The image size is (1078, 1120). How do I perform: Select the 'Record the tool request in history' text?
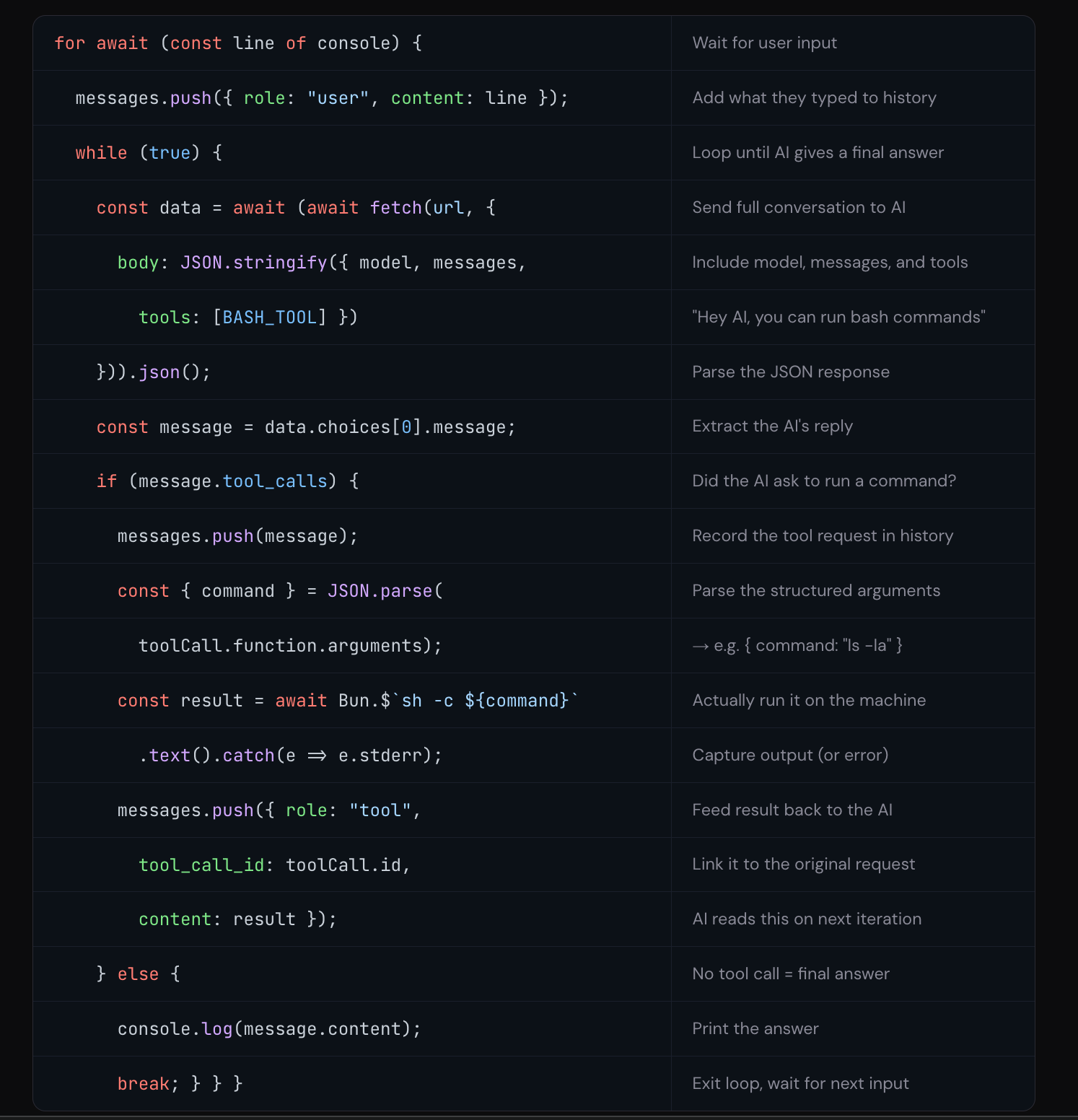point(823,535)
